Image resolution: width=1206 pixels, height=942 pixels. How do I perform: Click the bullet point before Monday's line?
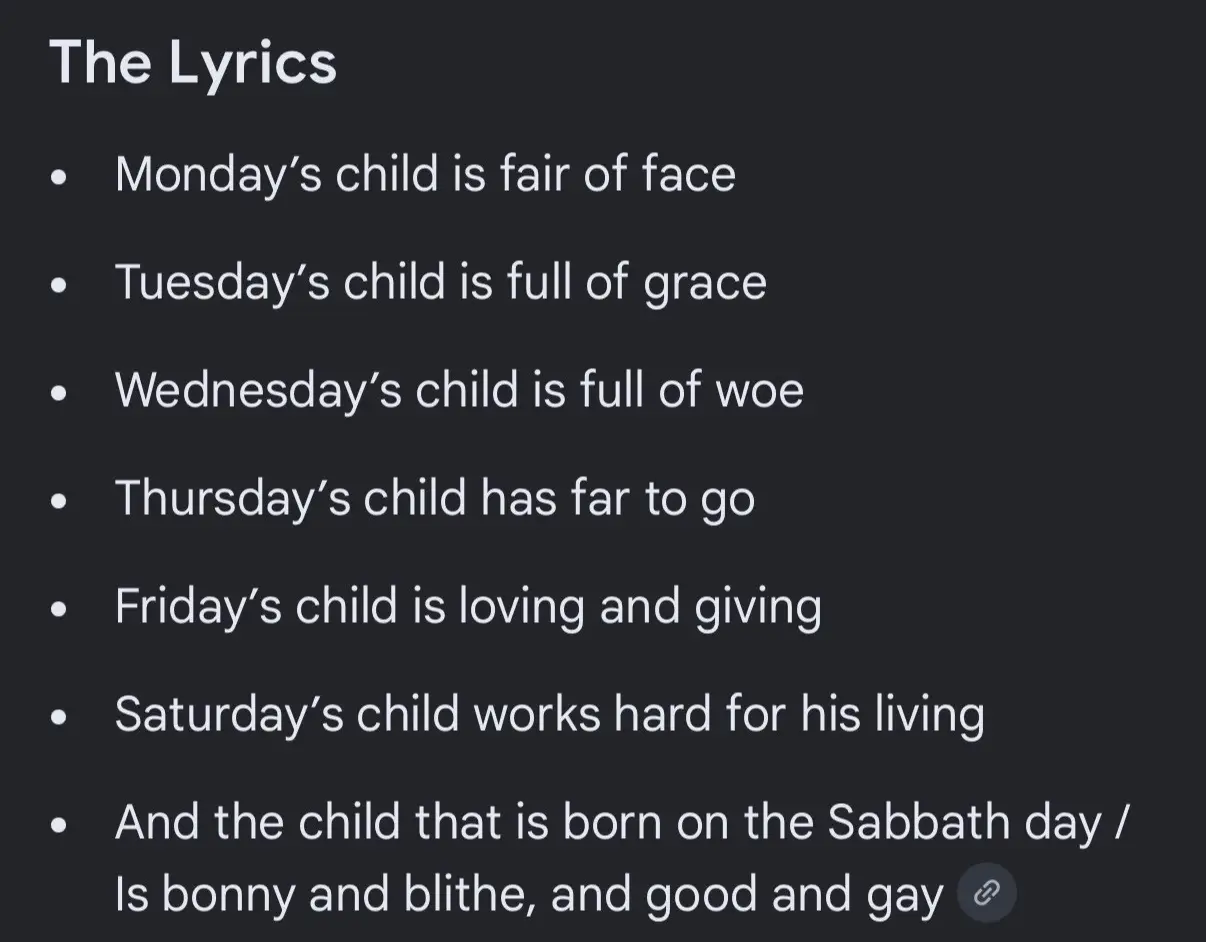click(x=60, y=178)
